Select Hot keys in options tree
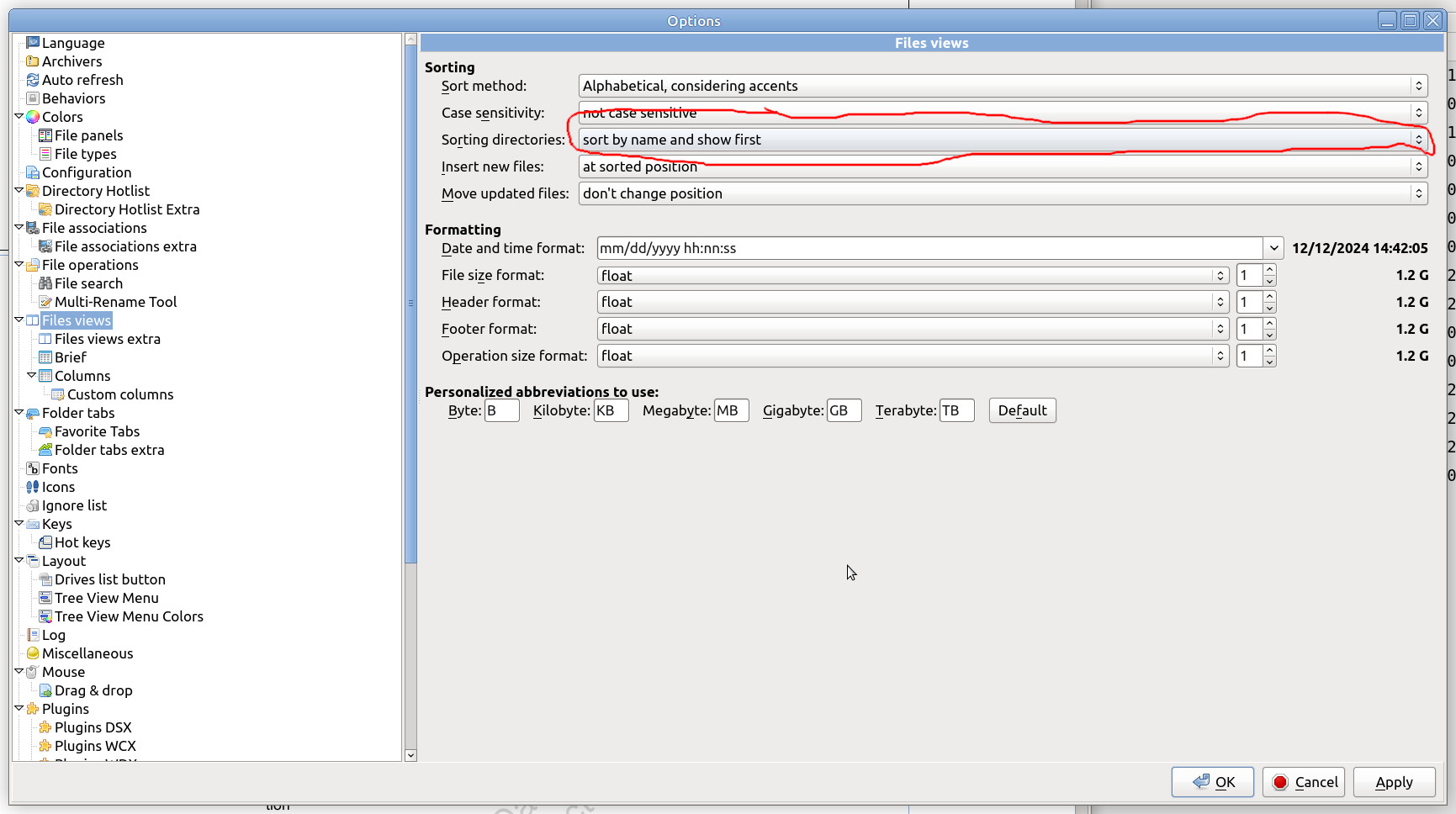 [82, 542]
